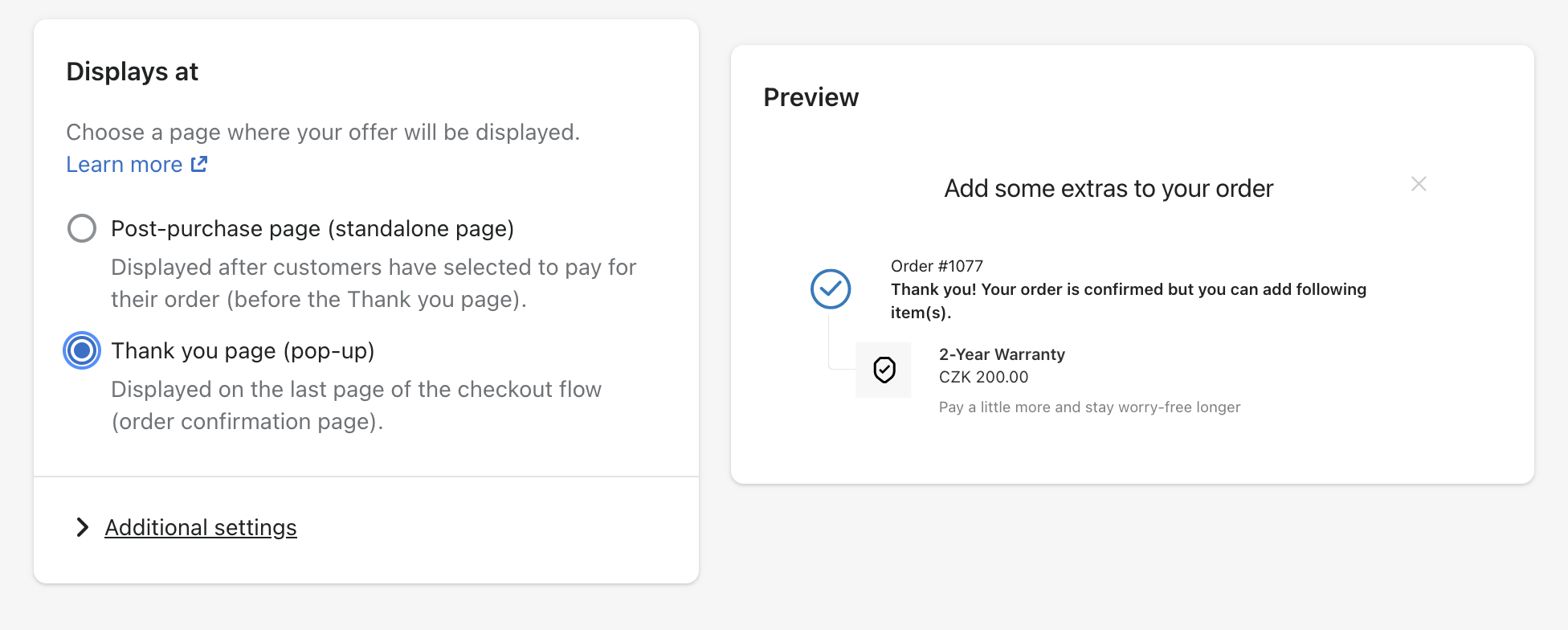Viewport: 1568px width, 630px height.
Task: Click the Preview heading
Action: (x=811, y=97)
